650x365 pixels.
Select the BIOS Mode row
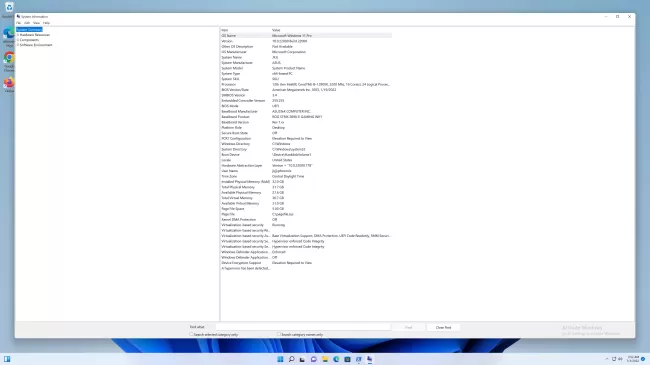[x=306, y=106]
